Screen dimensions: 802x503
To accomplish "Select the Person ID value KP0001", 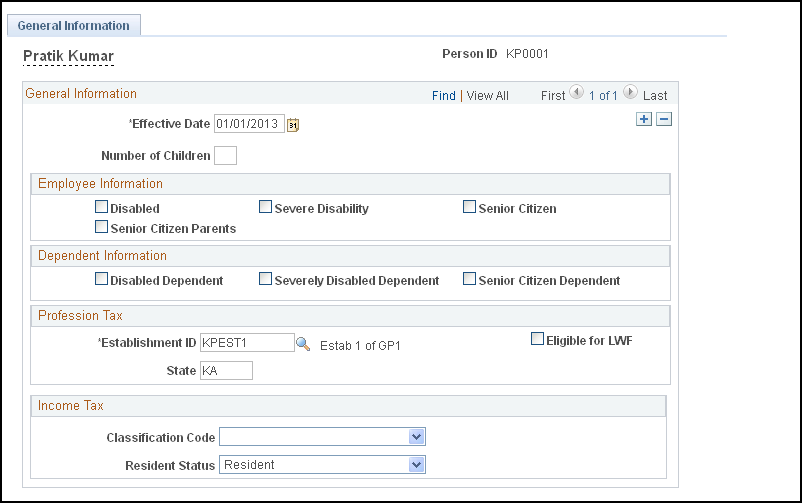I will pos(527,54).
